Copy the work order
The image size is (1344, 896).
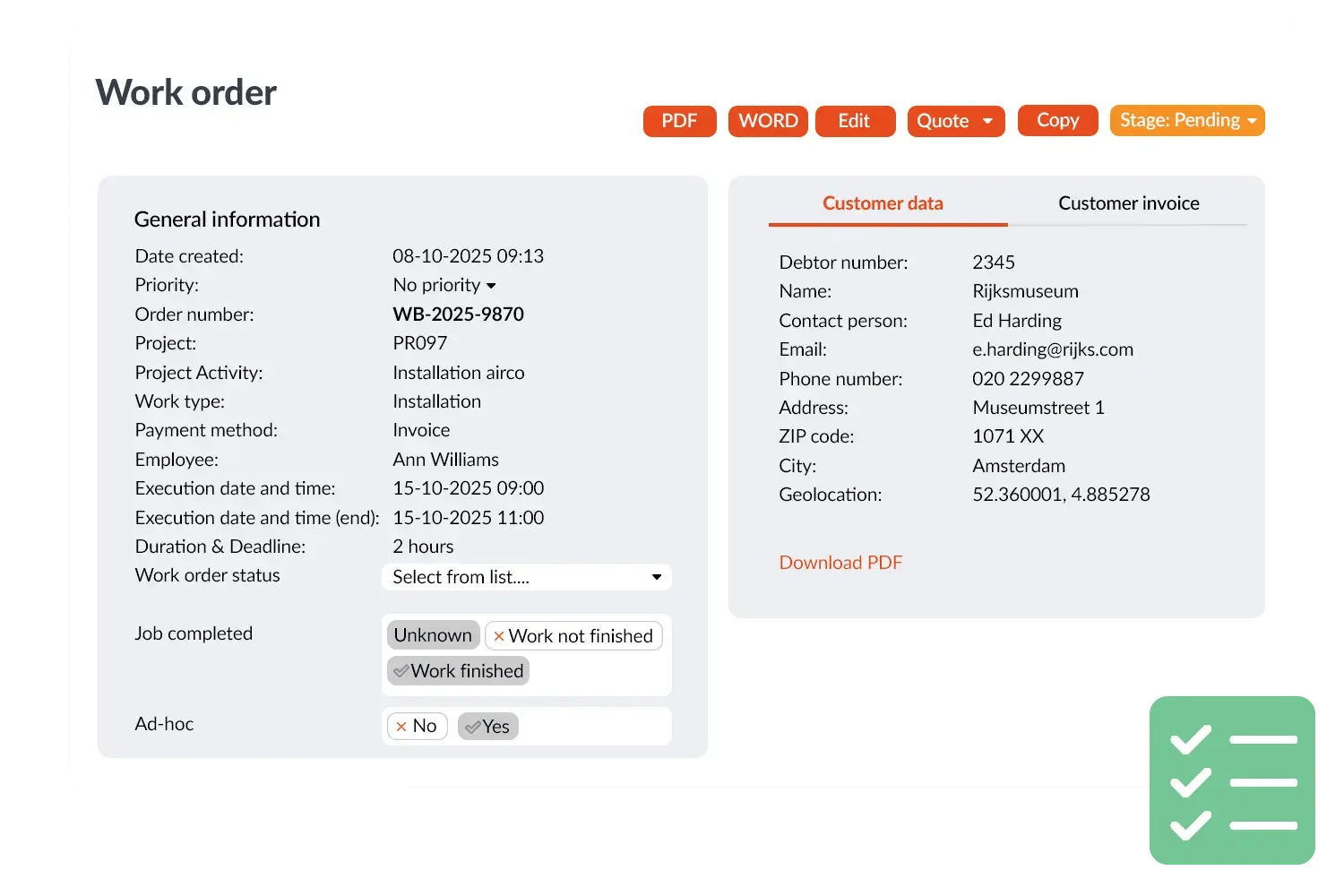click(x=1057, y=121)
